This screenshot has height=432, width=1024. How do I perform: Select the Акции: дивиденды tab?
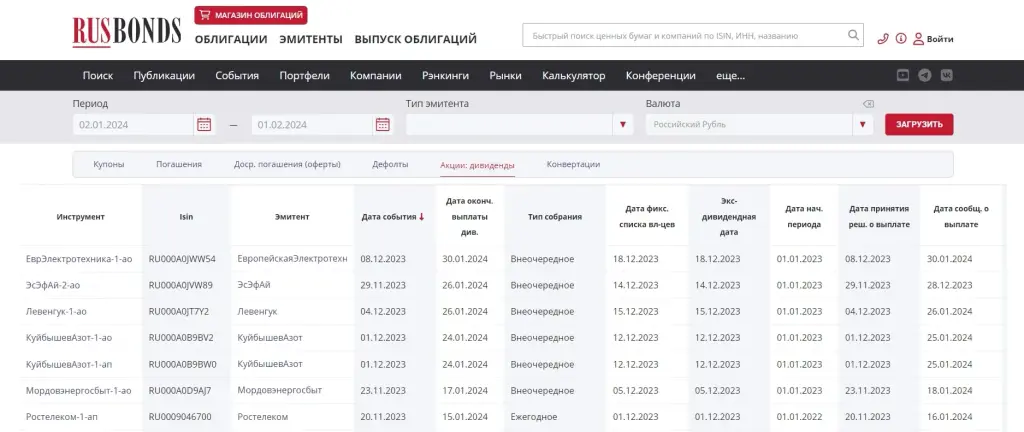tap(477, 165)
